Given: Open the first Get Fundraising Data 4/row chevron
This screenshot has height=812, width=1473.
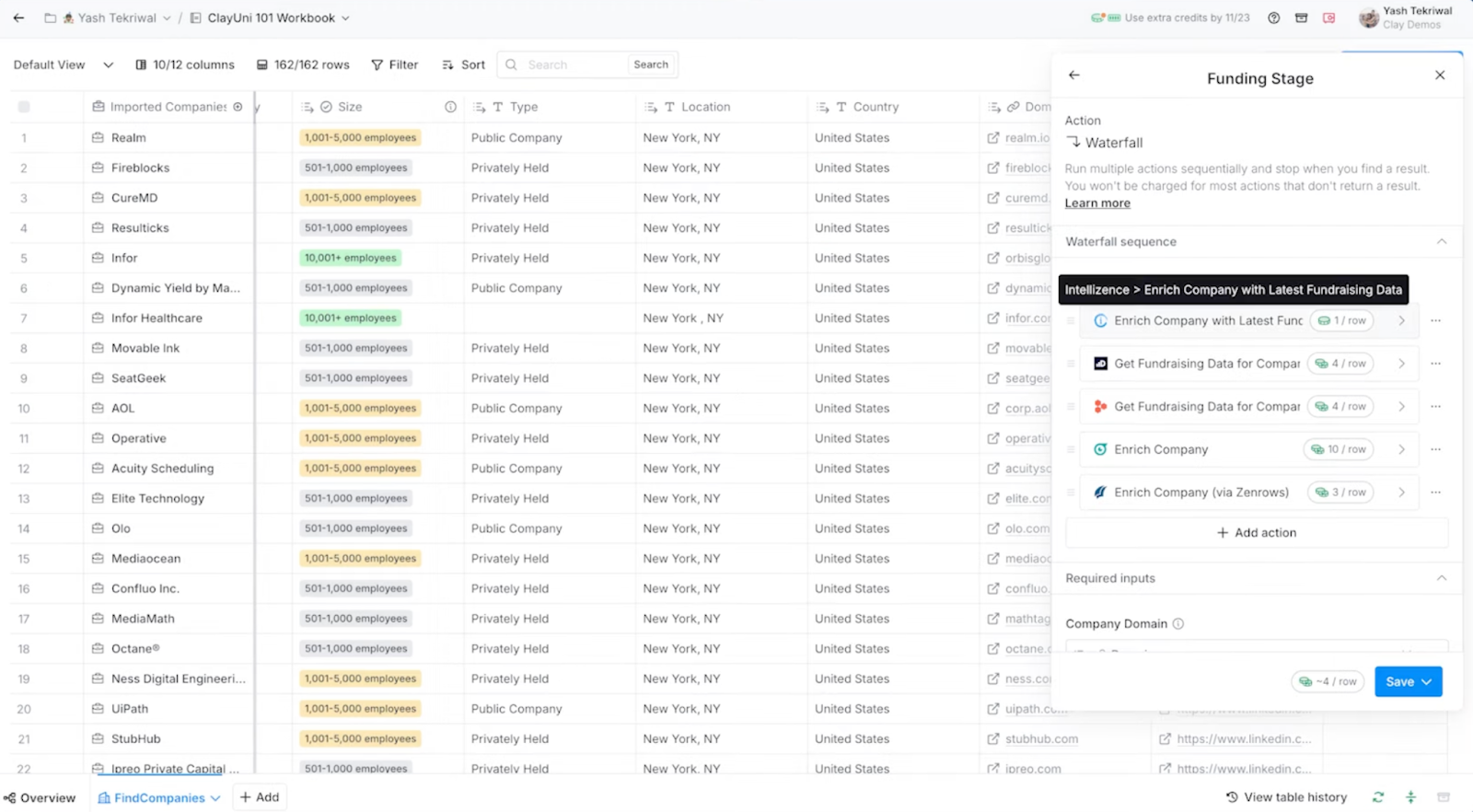Looking at the screenshot, I should click(1401, 364).
